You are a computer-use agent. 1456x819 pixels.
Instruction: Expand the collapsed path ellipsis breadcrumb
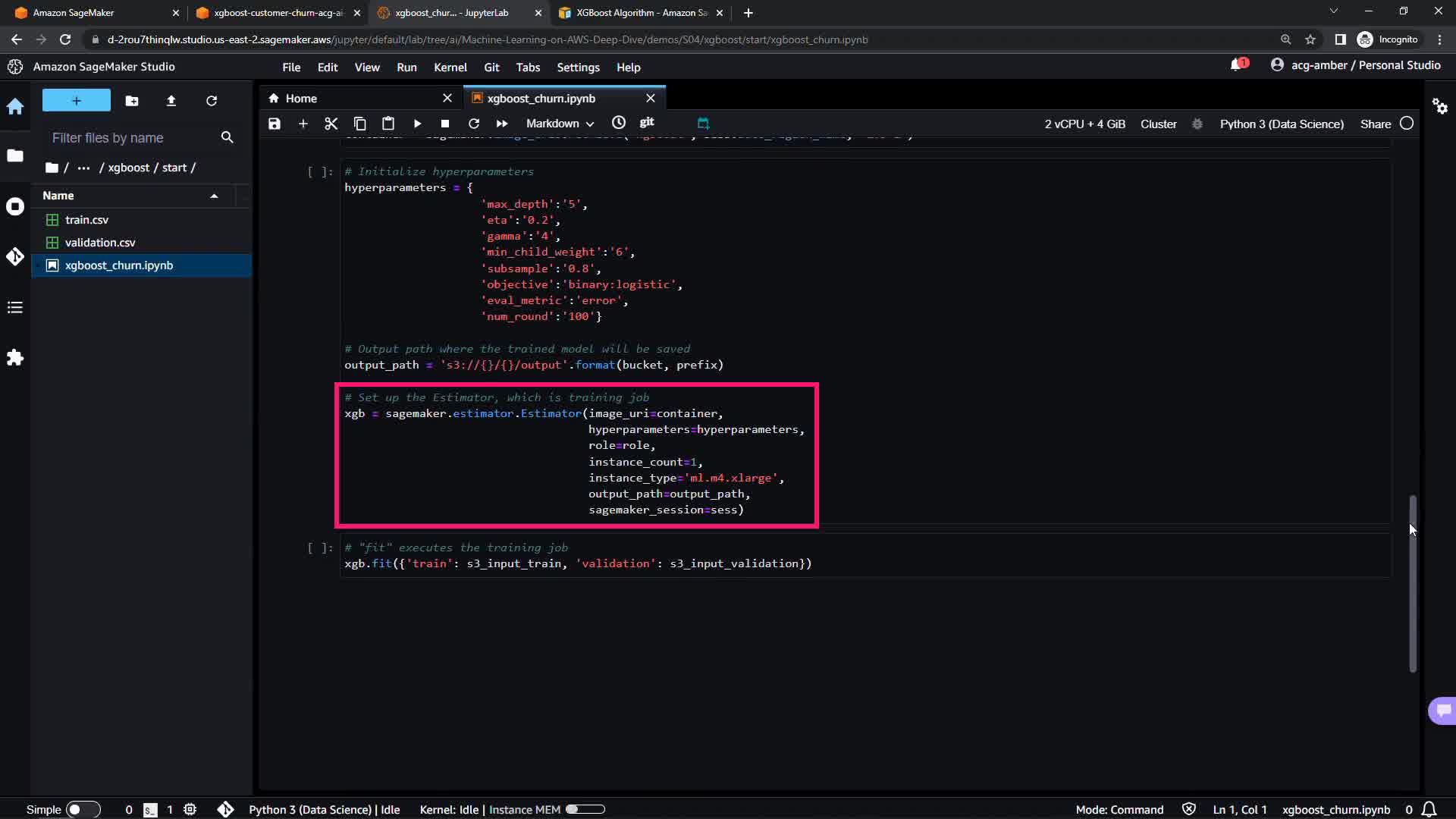click(83, 168)
